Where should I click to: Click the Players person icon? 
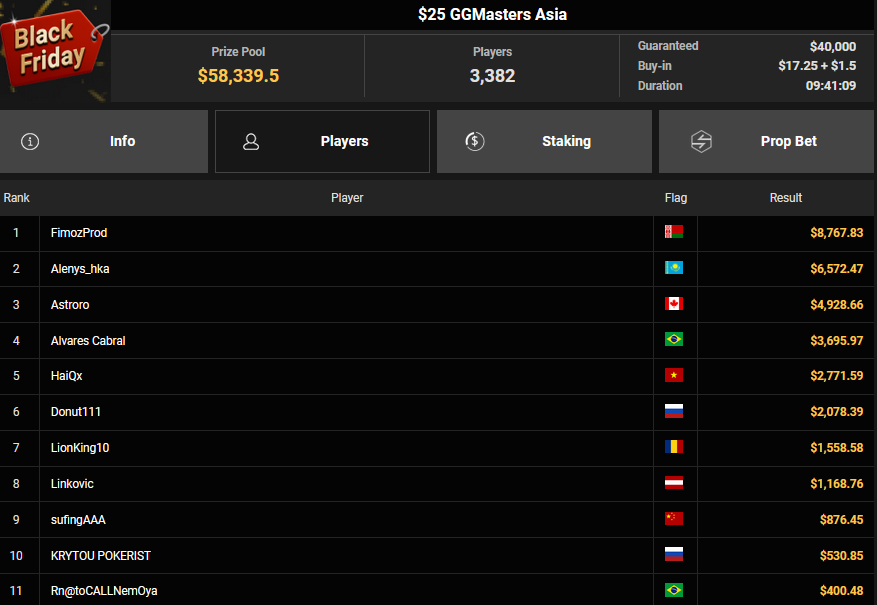251,141
